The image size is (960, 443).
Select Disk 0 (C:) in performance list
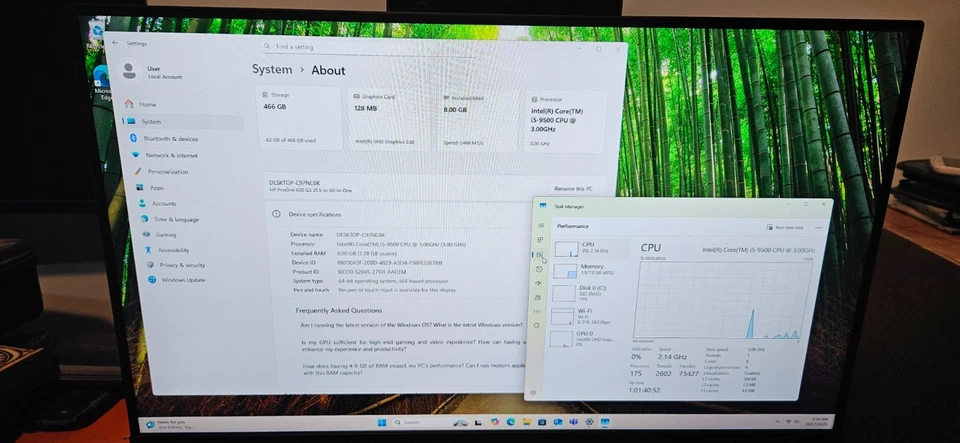[x=587, y=293]
